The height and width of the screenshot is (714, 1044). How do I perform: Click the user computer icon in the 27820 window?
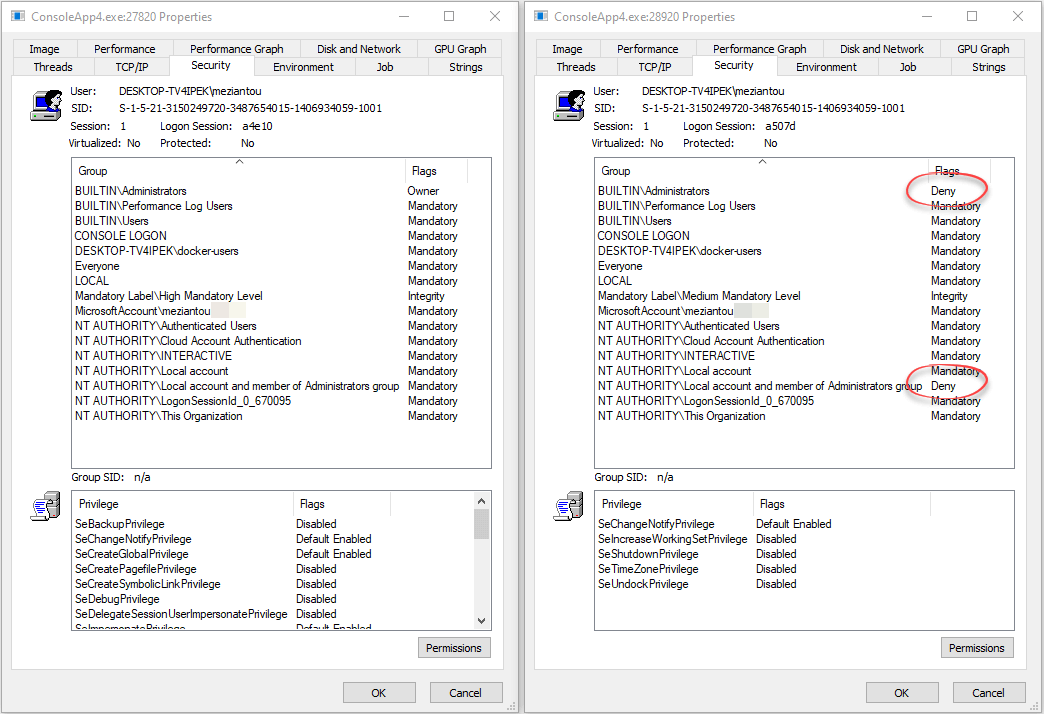coord(45,104)
